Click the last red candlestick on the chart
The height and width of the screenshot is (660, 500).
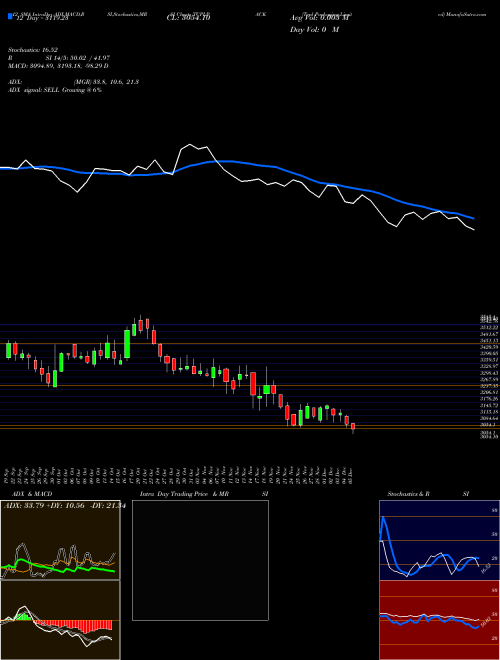353,428
